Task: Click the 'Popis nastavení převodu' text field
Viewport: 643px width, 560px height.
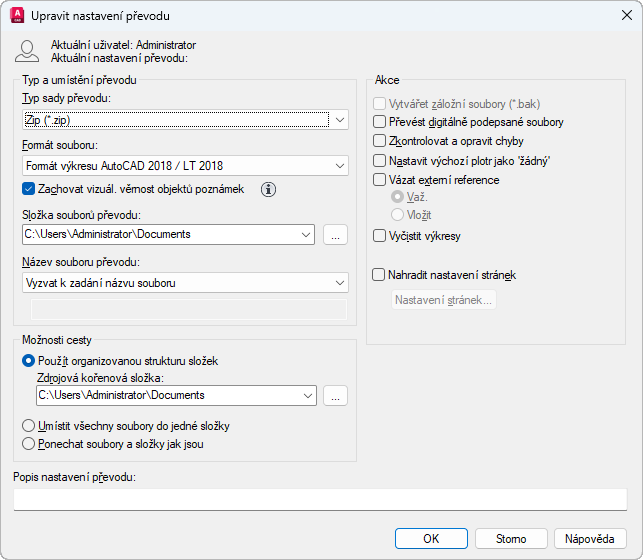Action: 320,499
